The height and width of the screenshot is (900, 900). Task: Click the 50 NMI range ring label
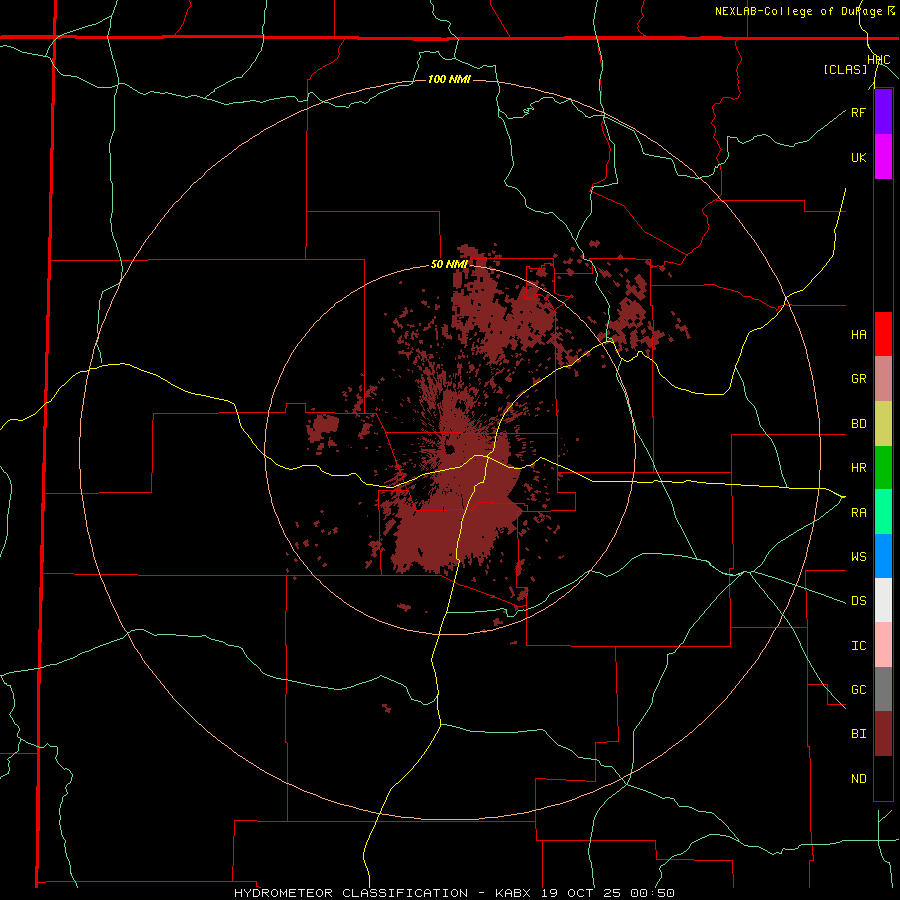pyautogui.click(x=449, y=264)
